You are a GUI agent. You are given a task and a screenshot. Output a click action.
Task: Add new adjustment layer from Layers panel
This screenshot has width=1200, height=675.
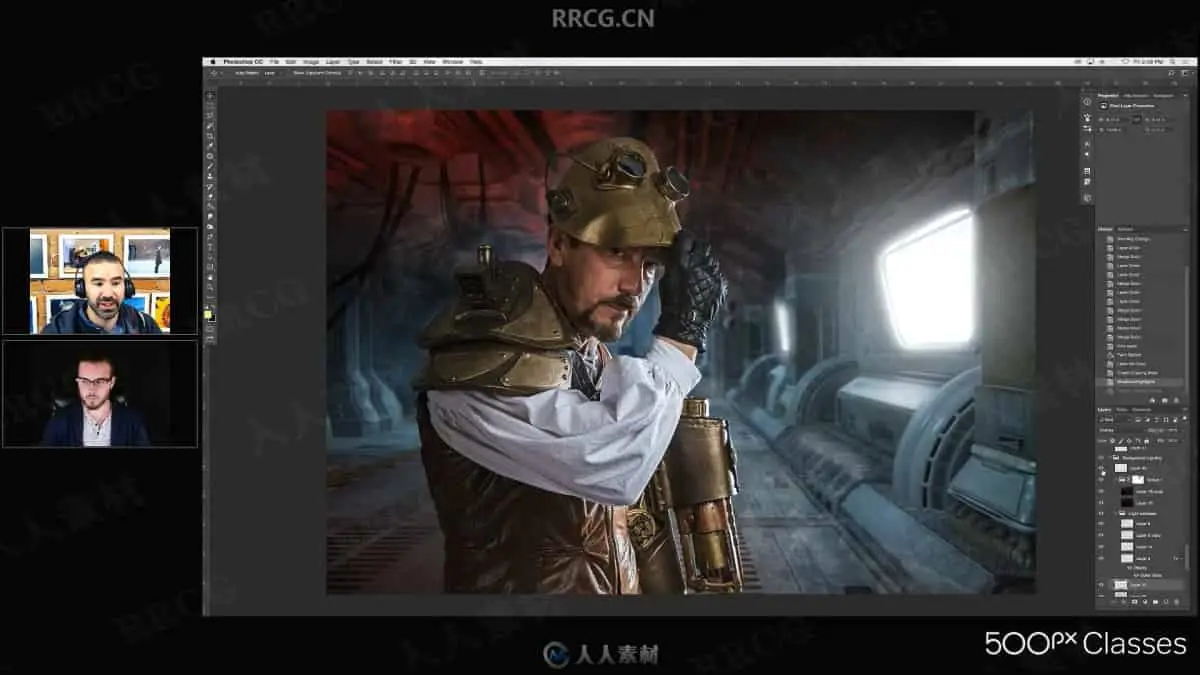[x=1145, y=602]
